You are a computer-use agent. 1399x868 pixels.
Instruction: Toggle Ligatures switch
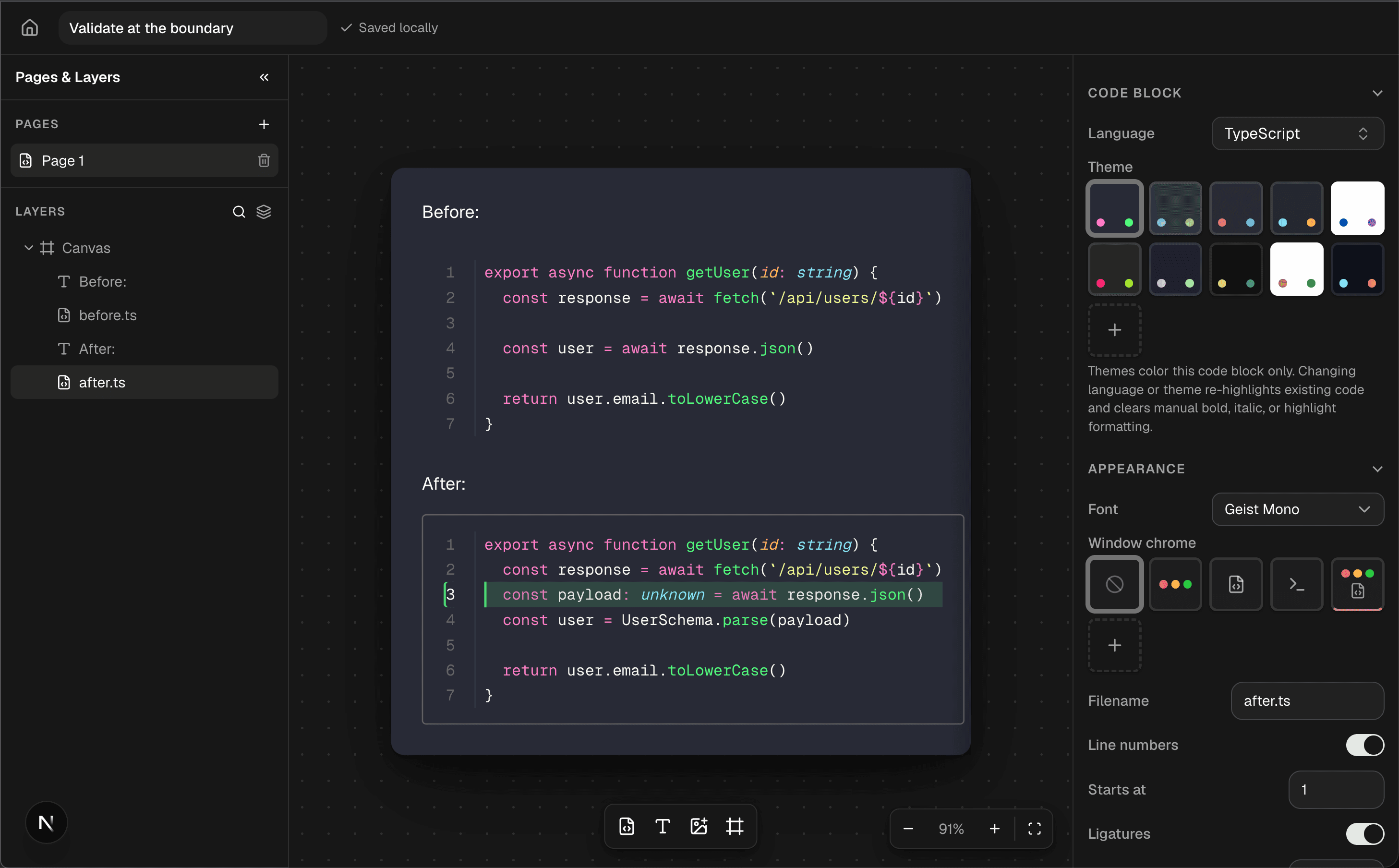click(x=1365, y=833)
